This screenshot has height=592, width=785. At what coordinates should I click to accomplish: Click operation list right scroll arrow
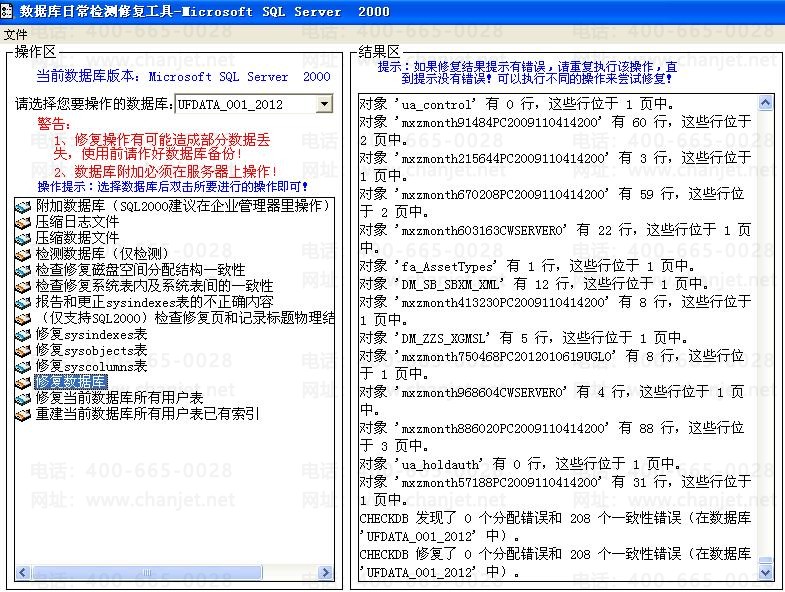[326, 572]
